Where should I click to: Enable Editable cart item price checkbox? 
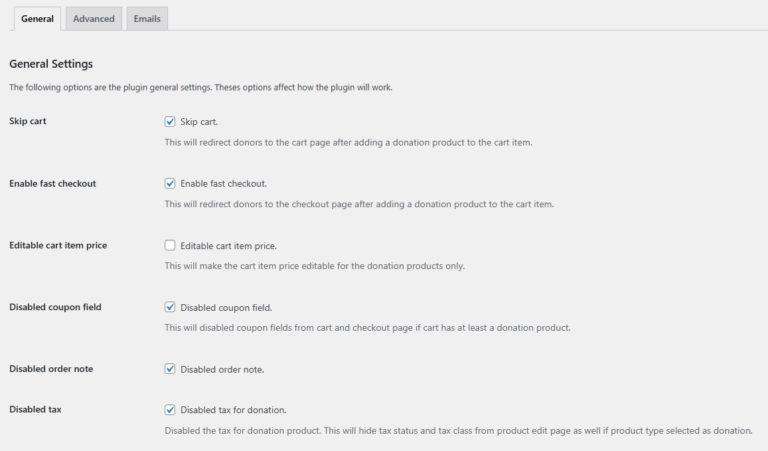(x=170, y=245)
